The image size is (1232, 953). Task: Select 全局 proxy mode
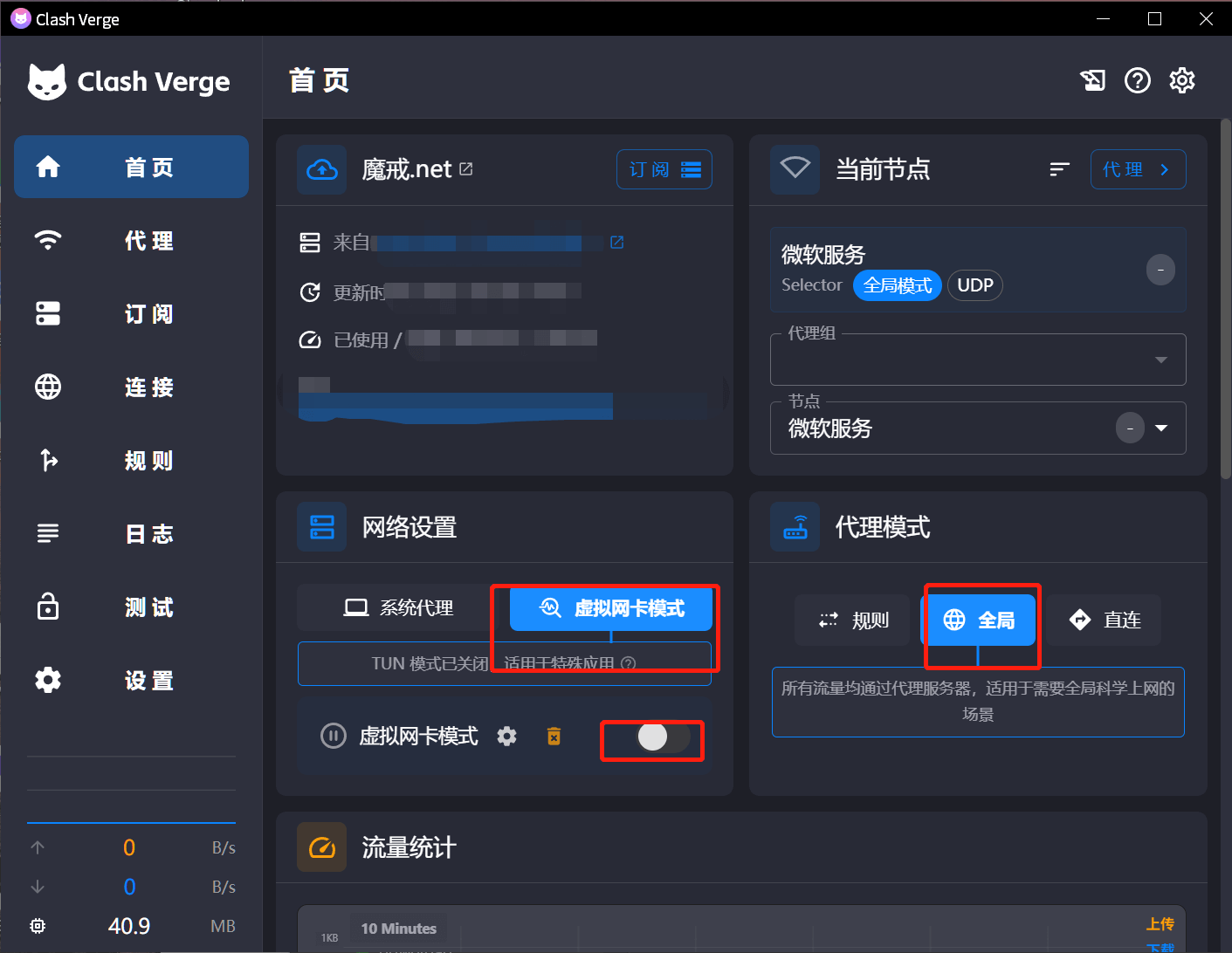pyautogui.click(x=978, y=620)
